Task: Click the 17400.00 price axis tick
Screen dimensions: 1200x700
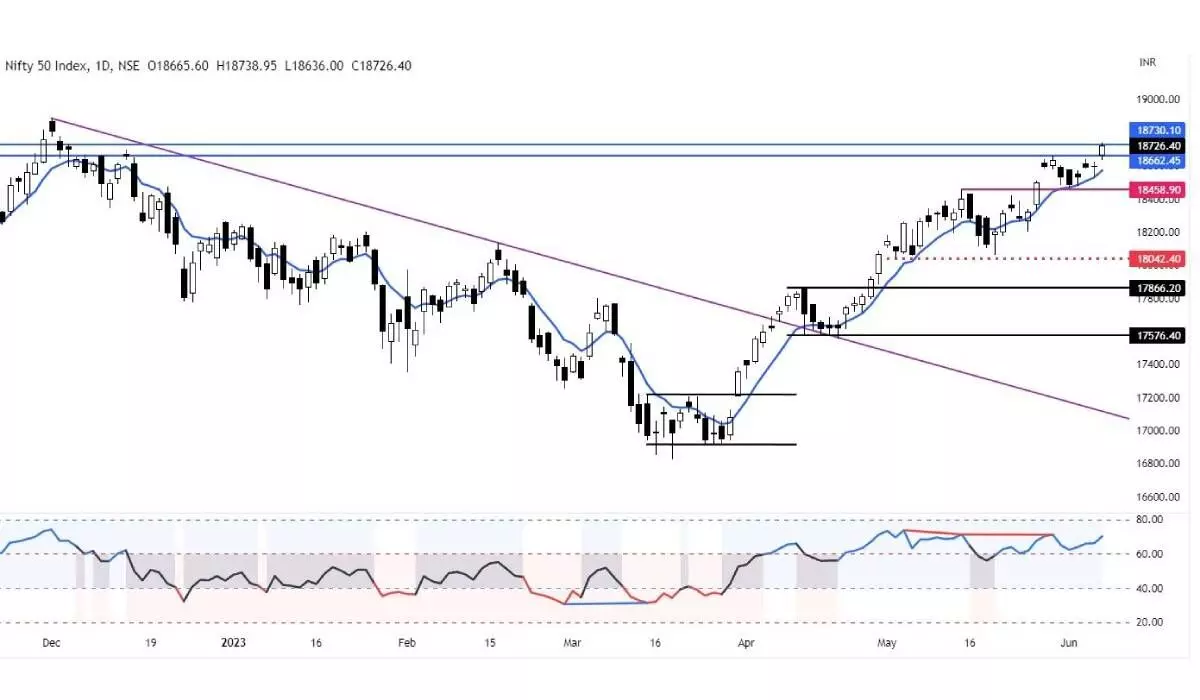Action: tap(1159, 365)
